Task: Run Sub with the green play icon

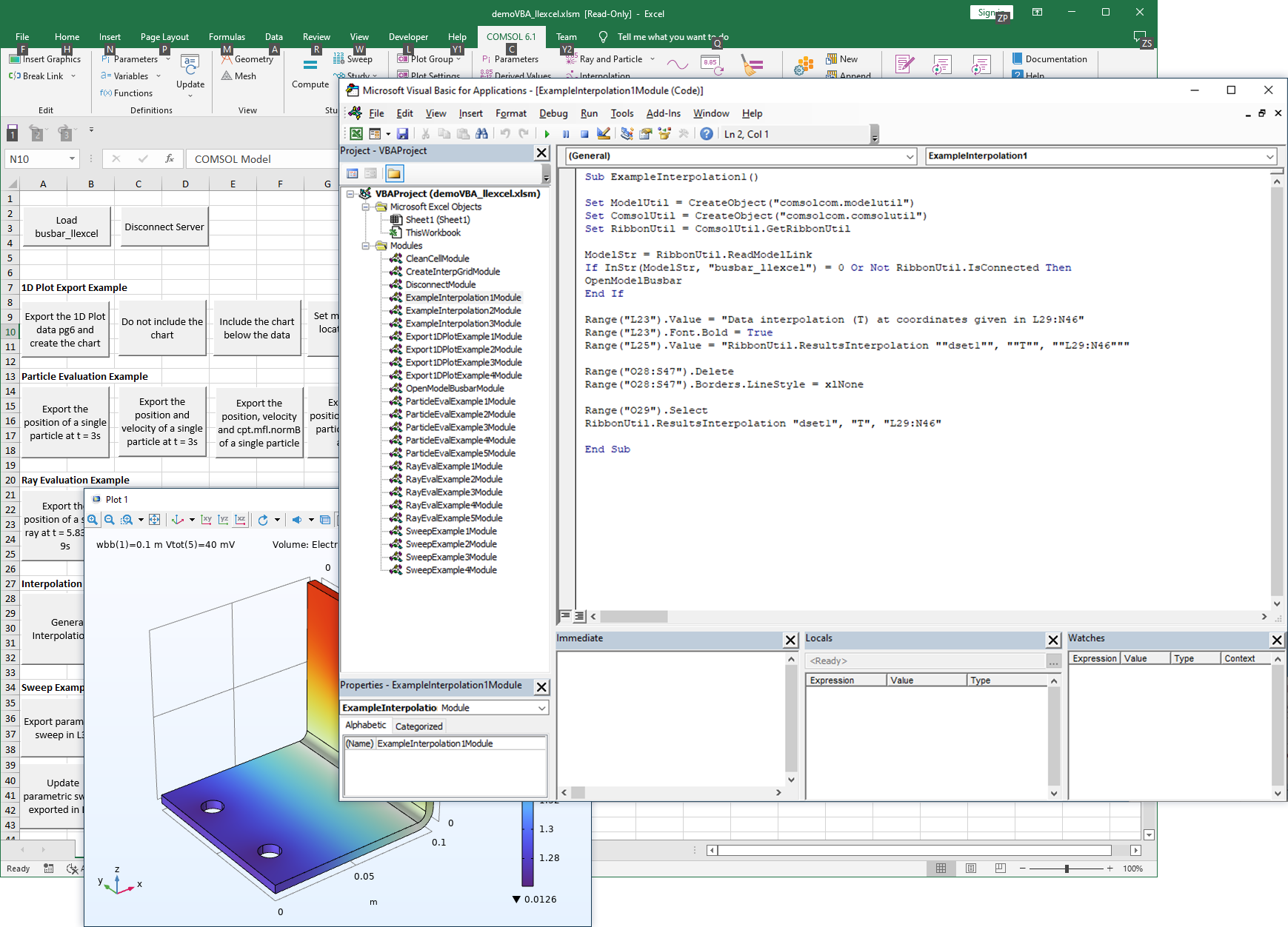Action: [547, 134]
